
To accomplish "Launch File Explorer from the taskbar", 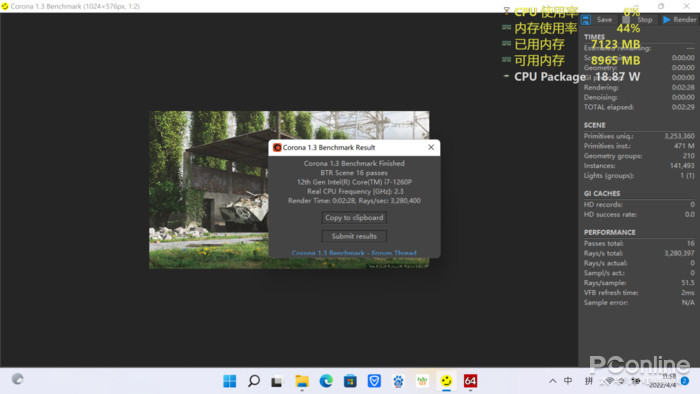I will [302, 381].
